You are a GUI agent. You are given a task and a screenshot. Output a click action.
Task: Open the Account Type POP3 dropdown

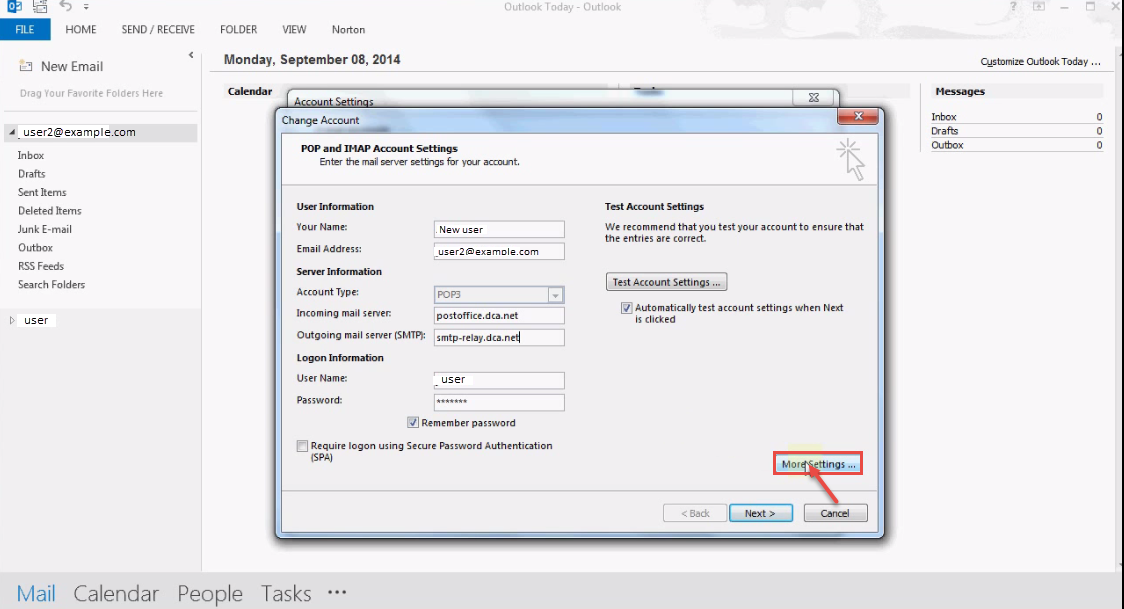pos(555,295)
